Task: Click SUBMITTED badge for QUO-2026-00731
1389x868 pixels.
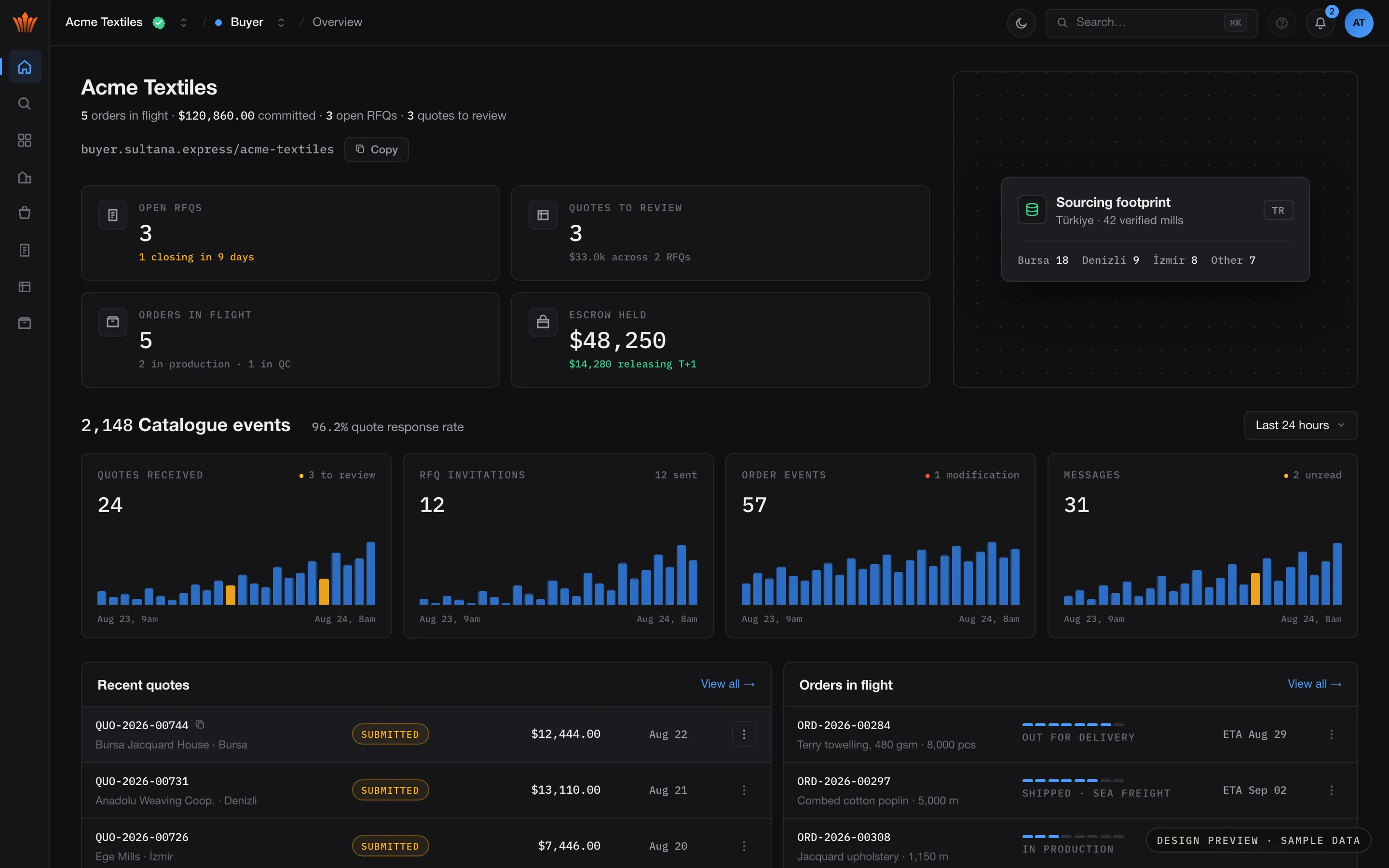Action: tap(390, 790)
